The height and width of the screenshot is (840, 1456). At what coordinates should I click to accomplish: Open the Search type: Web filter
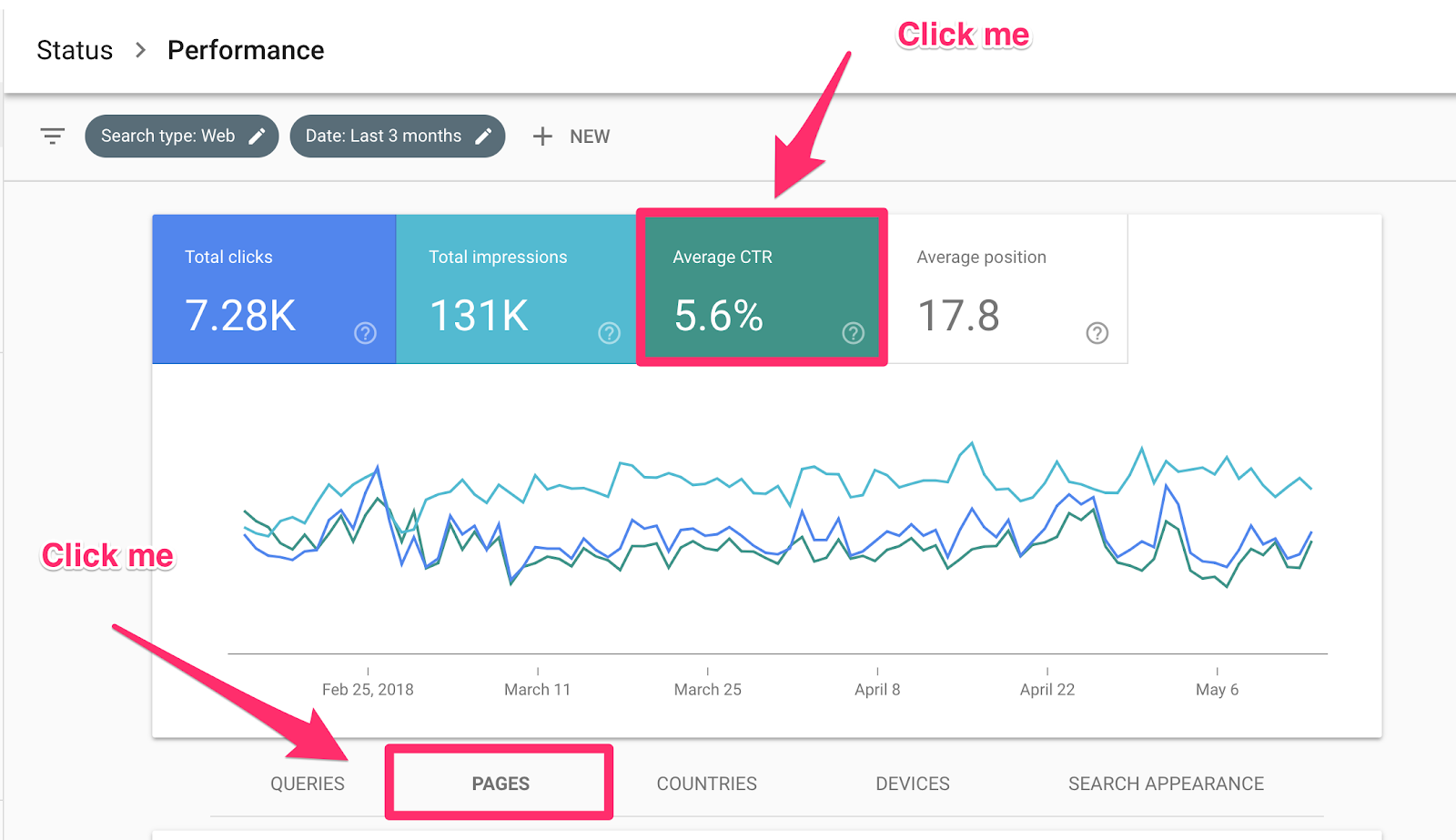[167, 137]
